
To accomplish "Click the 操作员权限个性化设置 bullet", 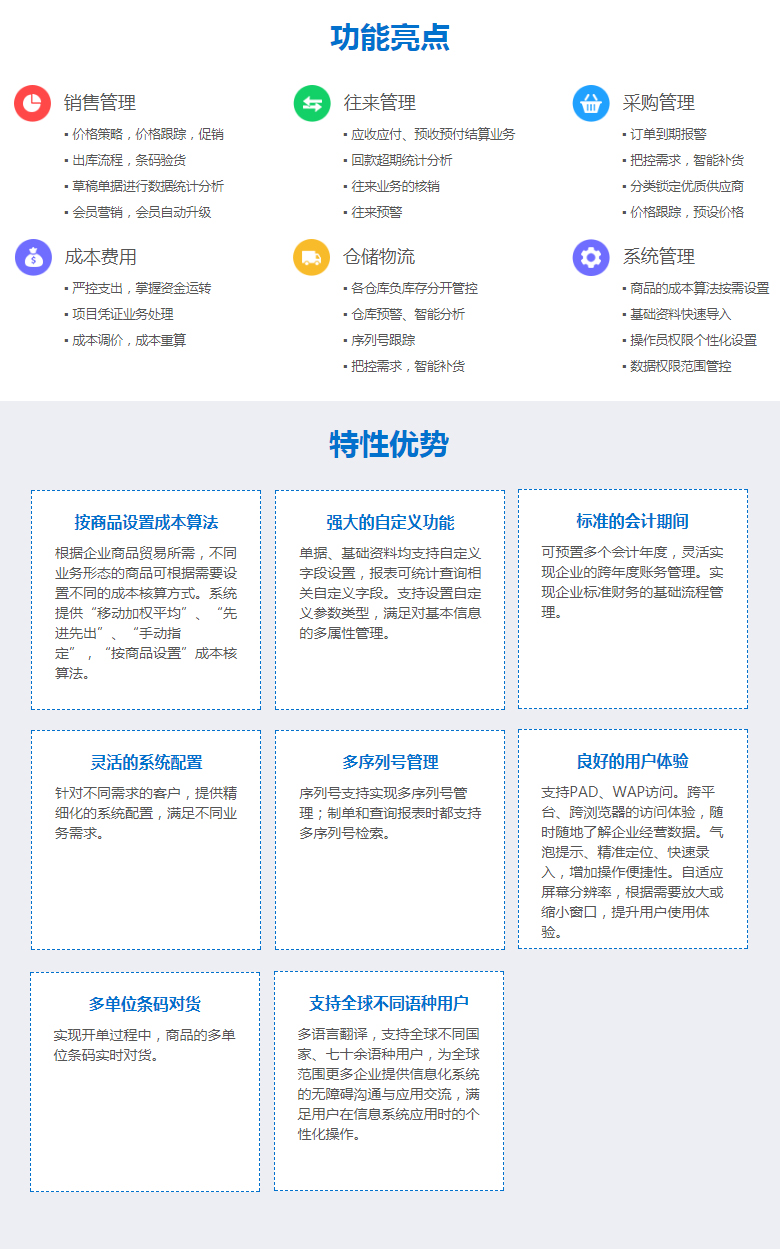I will click(x=693, y=340).
